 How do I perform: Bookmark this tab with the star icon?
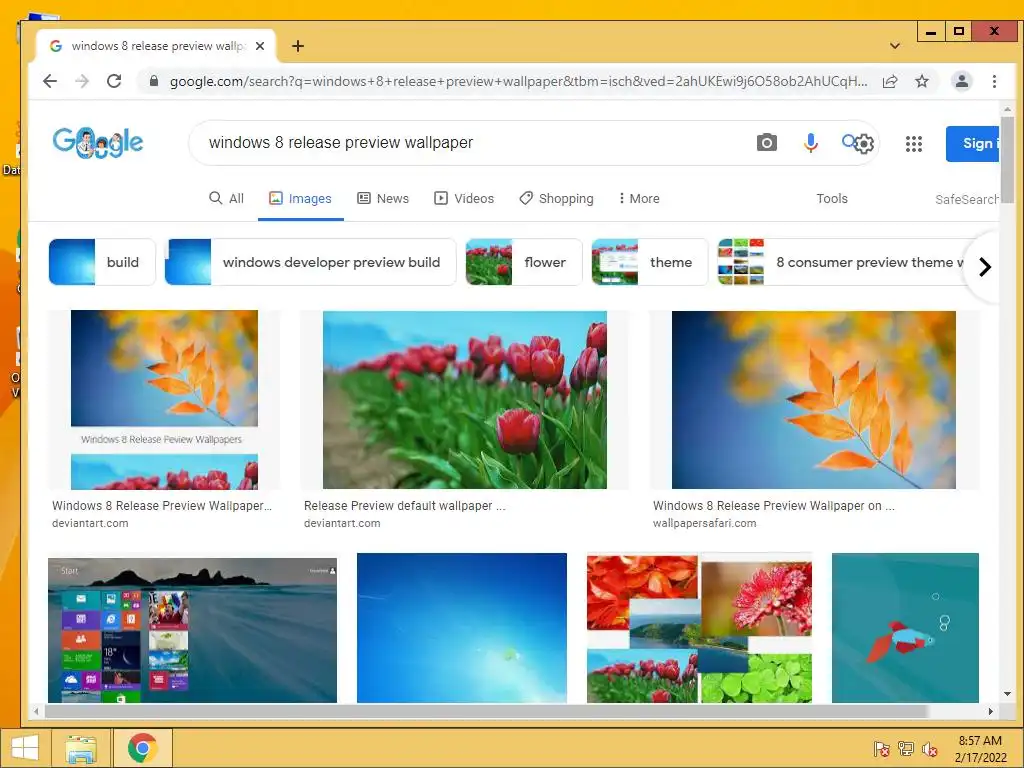tap(921, 81)
